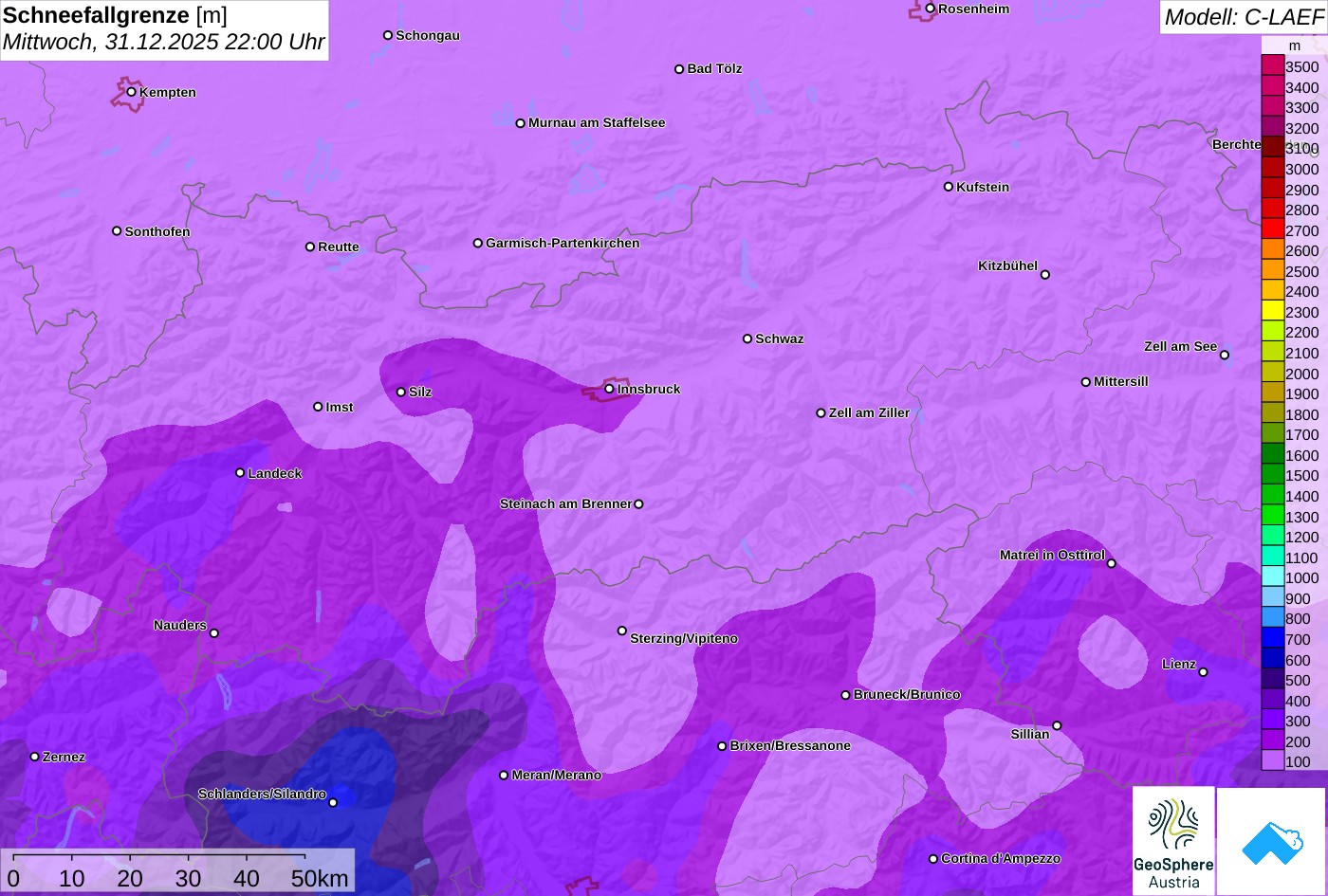Click the "Bruneck/Brunico" label
1328x896 pixels.
click(907, 694)
